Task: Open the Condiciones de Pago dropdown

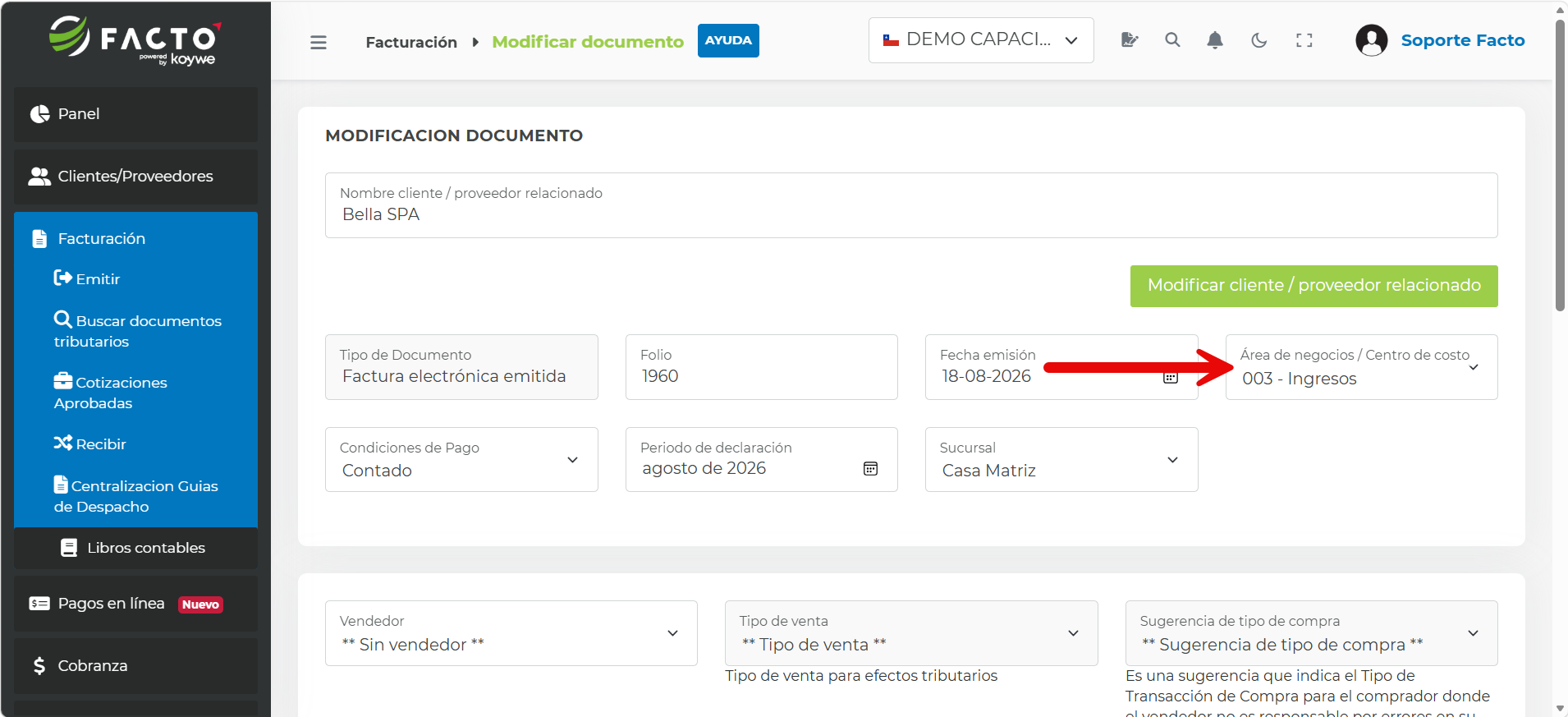Action: (x=461, y=460)
